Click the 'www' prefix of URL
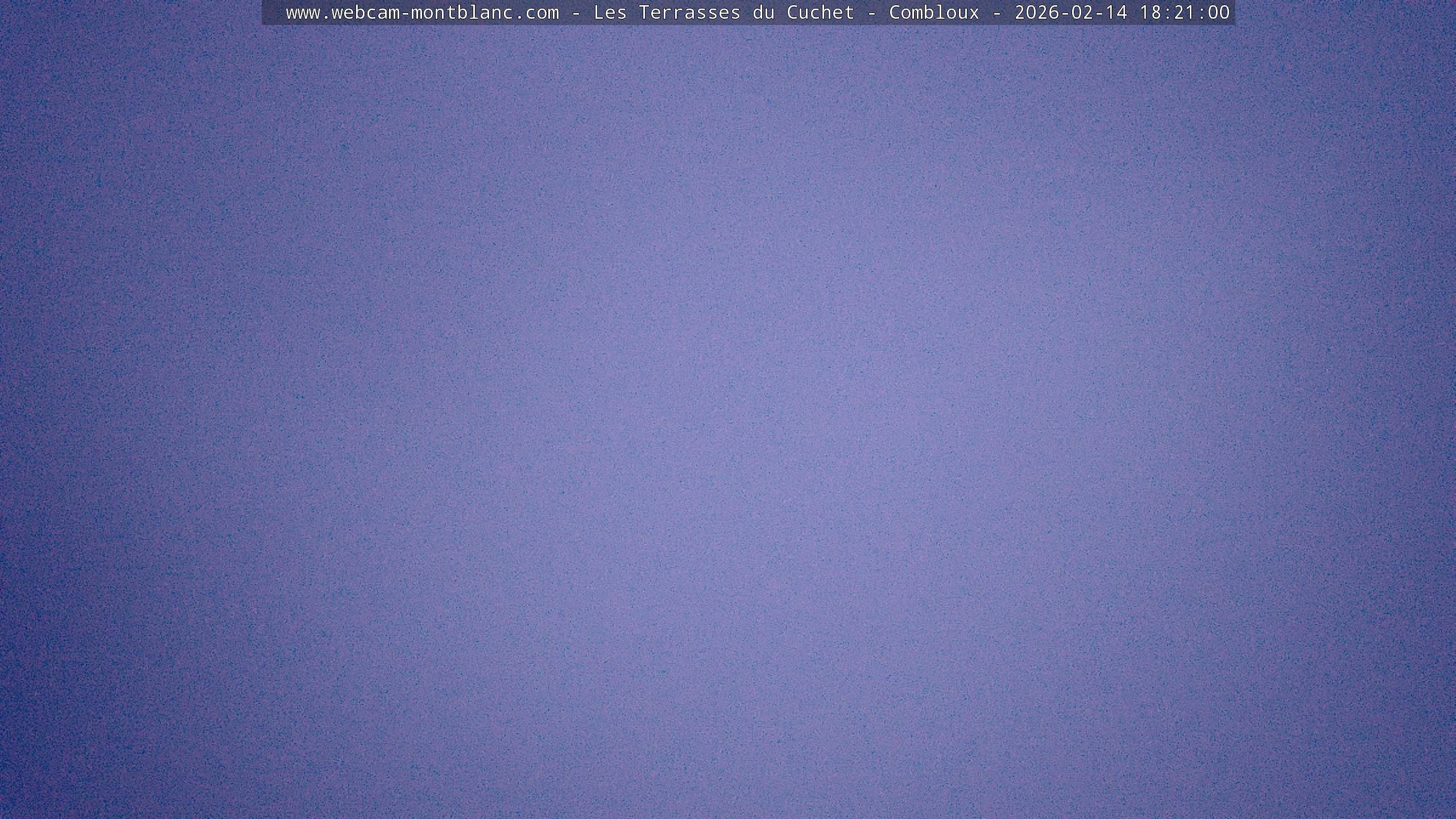Screen dimensions: 1456x819 303,13
